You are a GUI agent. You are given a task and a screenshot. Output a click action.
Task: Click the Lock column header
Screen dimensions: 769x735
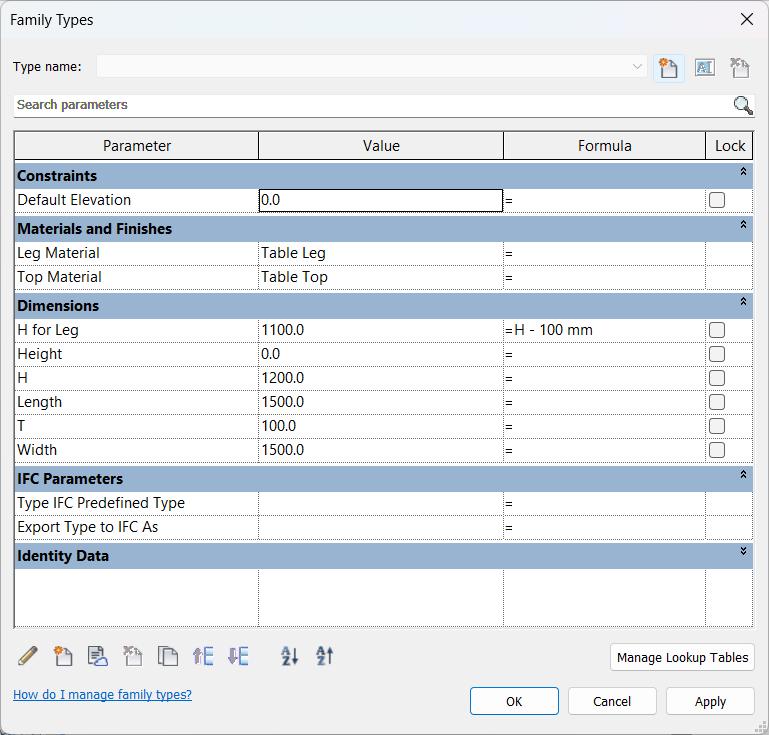click(729, 146)
